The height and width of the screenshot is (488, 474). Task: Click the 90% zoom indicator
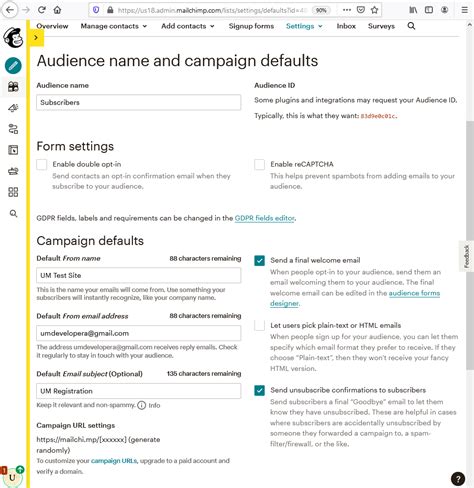click(x=321, y=10)
